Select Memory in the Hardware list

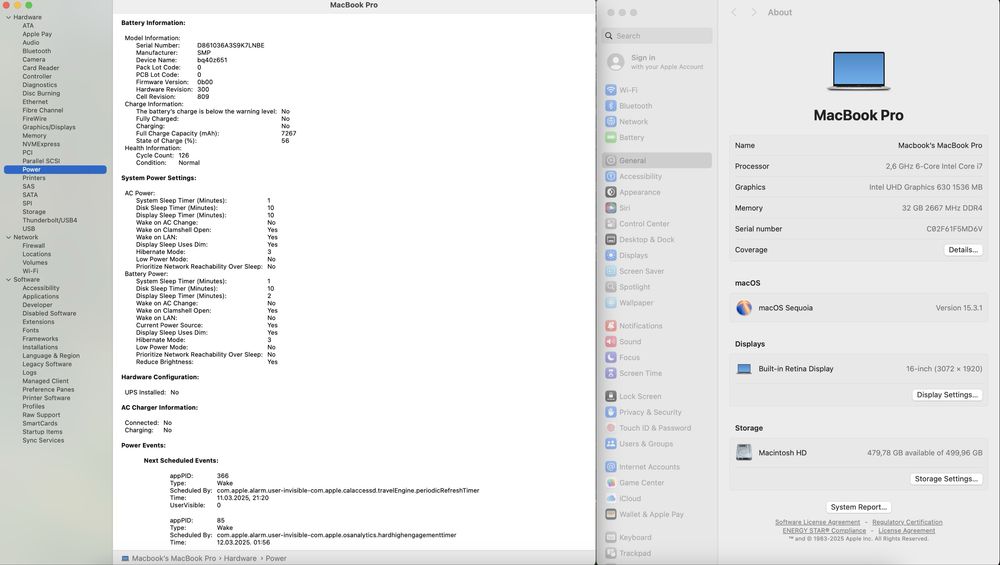[34, 136]
